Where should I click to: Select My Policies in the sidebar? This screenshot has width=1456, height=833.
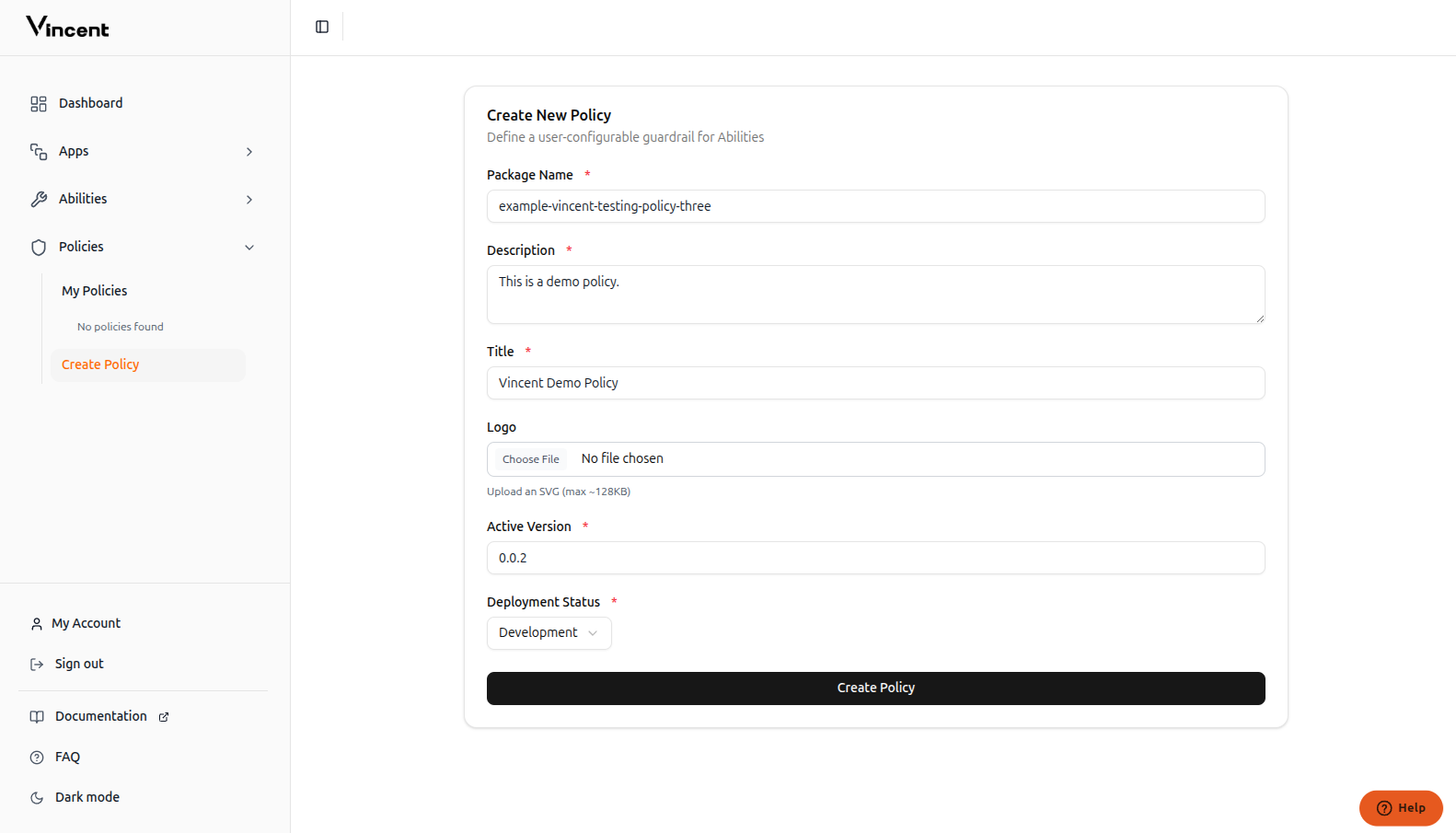tap(94, 291)
